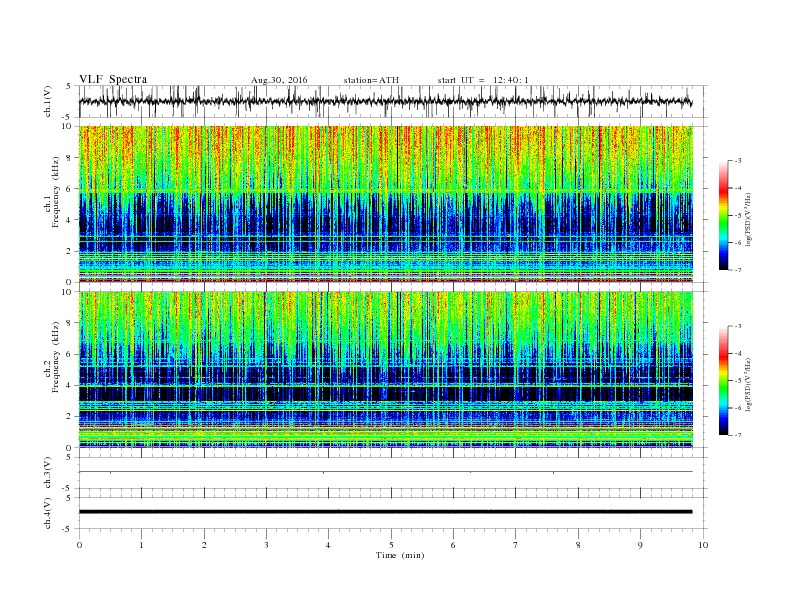Click the 'ch.3(V)' axis label

tap(48, 473)
